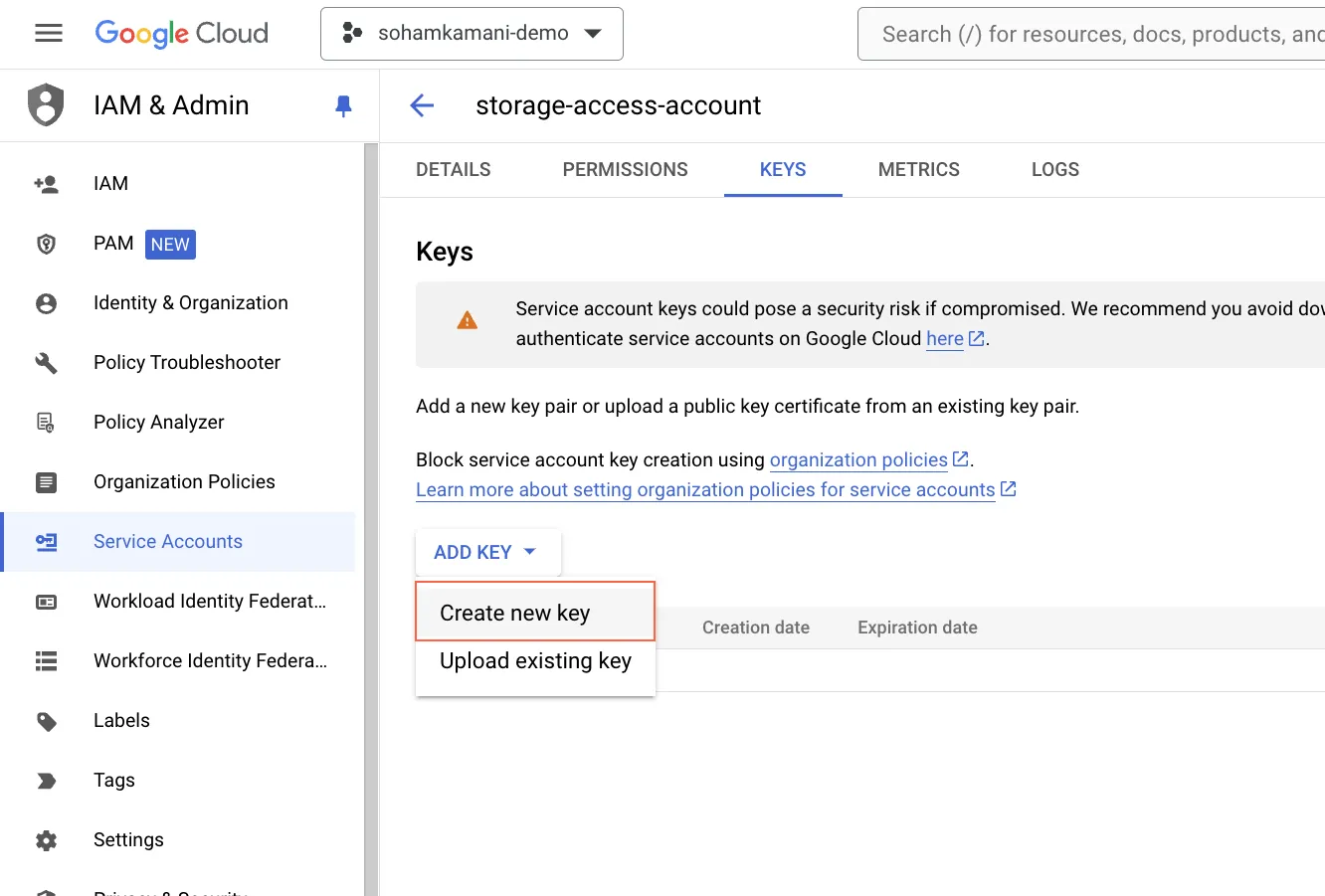The height and width of the screenshot is (896, 1325).
Task: Select "Upload existing key" option
Action: [x=534, y=660]
